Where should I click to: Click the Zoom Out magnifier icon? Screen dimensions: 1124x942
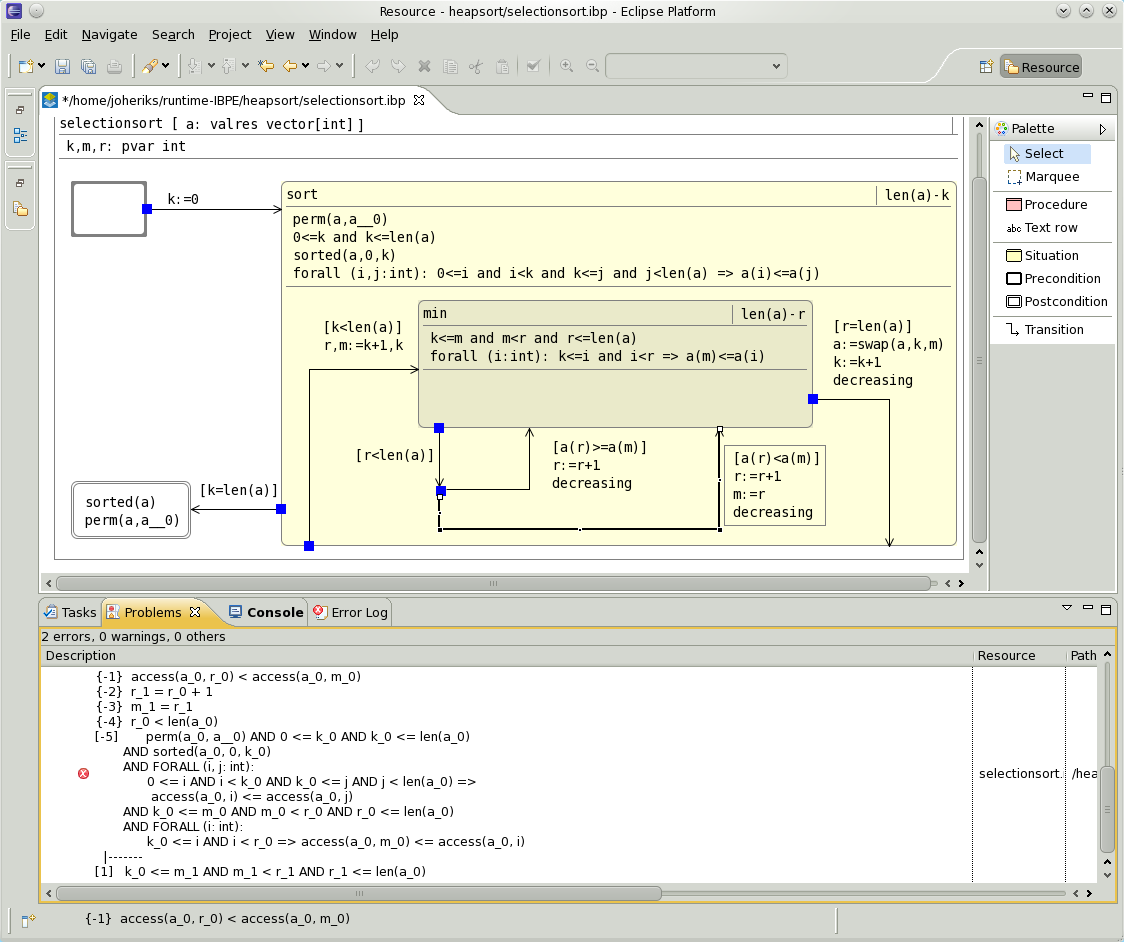tap(592, 66)
